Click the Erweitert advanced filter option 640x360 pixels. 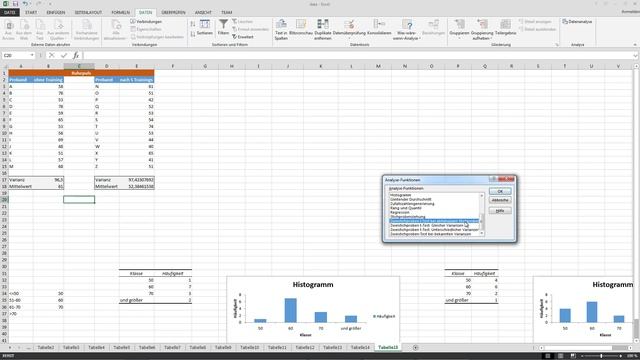(x=242, y=37)
